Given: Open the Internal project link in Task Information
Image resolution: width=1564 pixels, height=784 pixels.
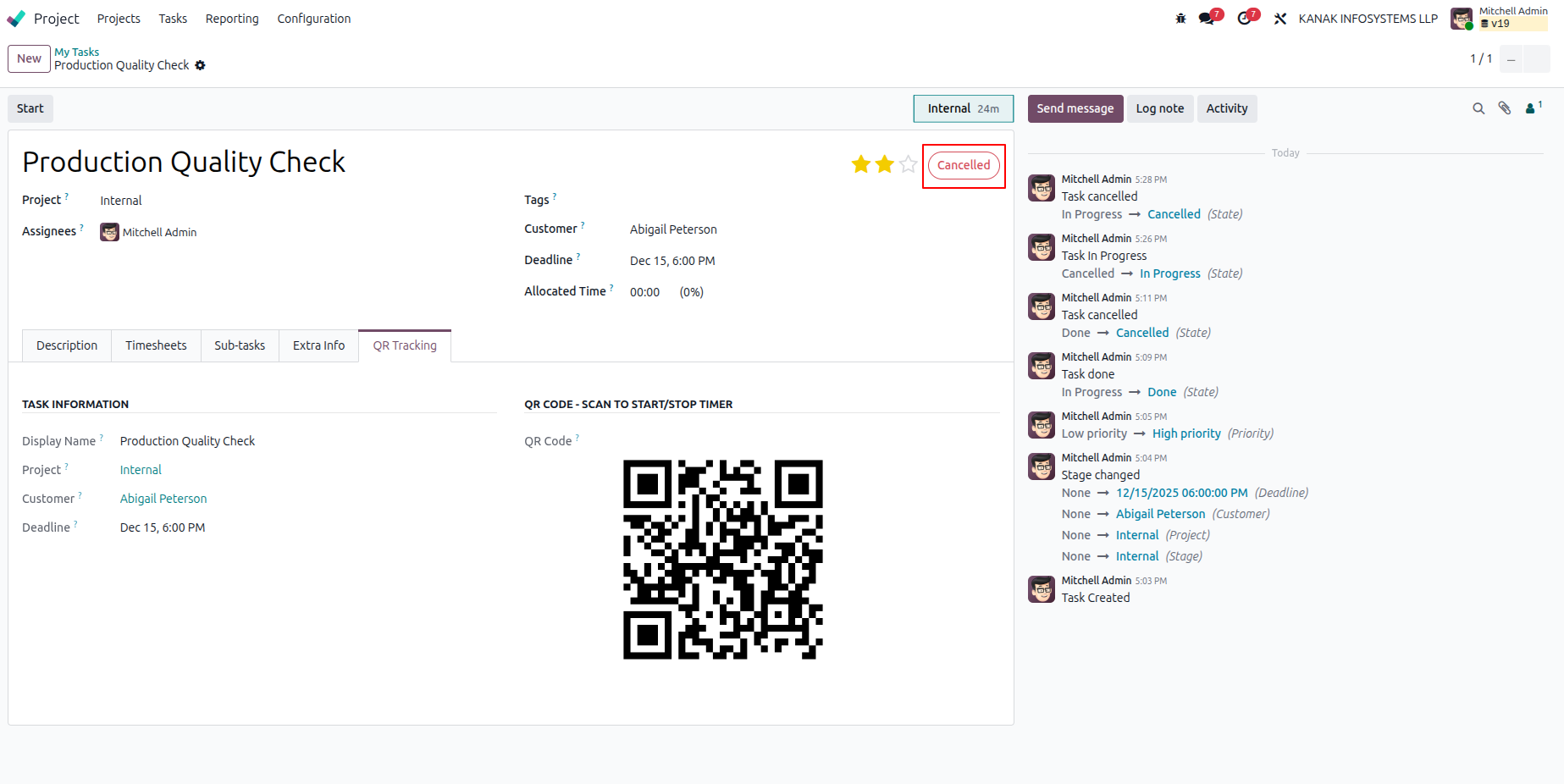Looking at the screenshot, I should click(x=141, y=470).
